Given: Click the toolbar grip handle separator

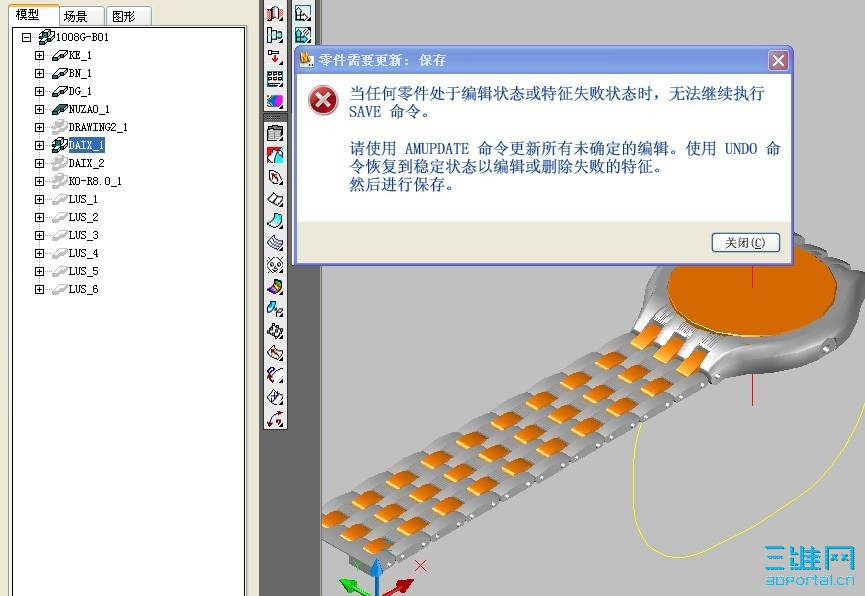Looking at the screenshot, I should point(275,117).
